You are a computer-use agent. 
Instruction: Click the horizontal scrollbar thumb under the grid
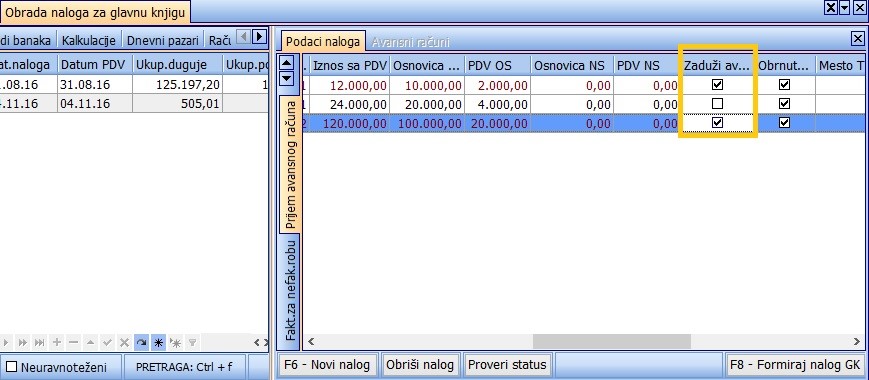(612, 341)
